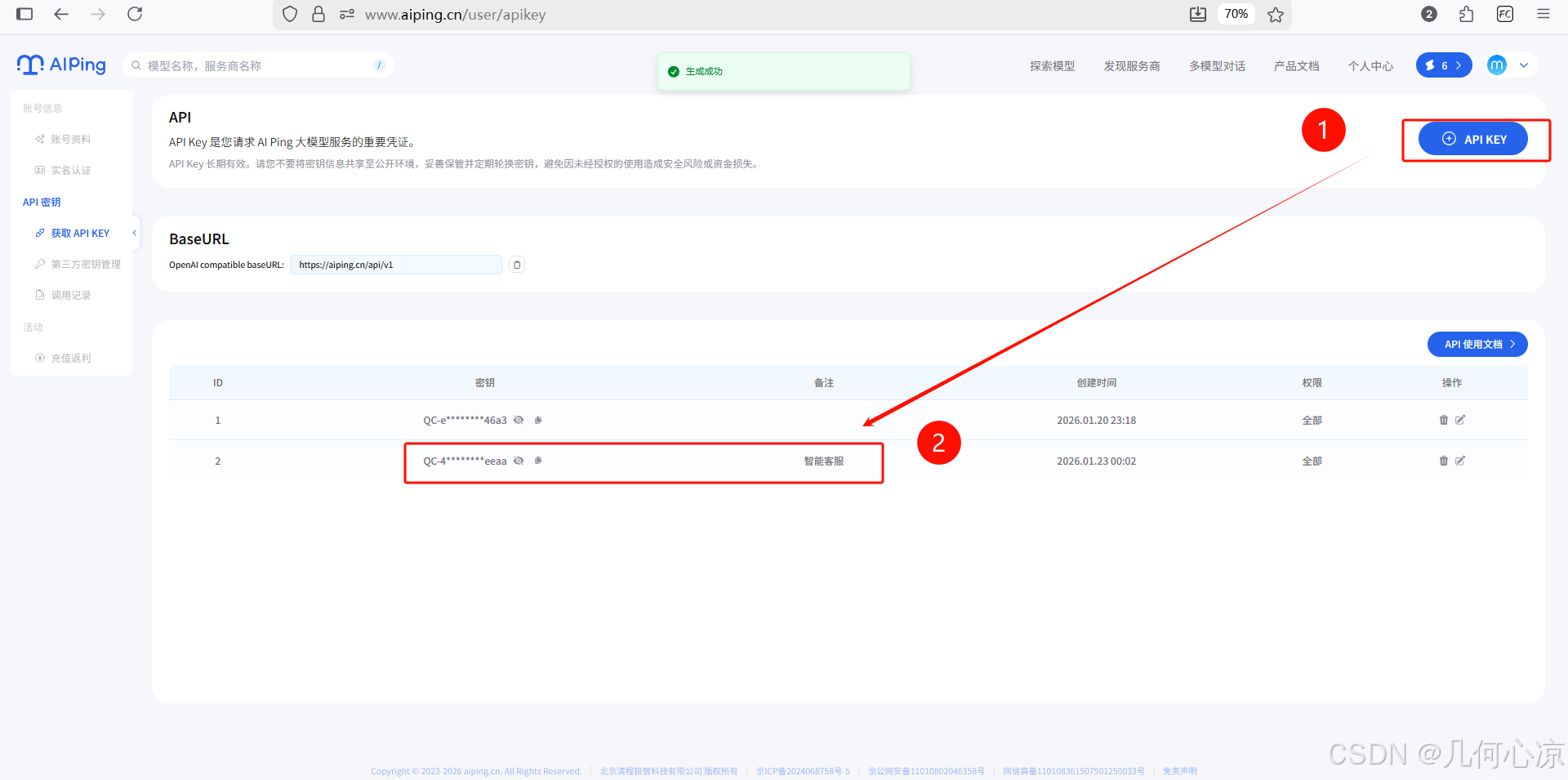The height and width of the screenshot is (780, 1568).
Task: Bookmark this page with the star icon
Action: click(x=1276, y=14)
